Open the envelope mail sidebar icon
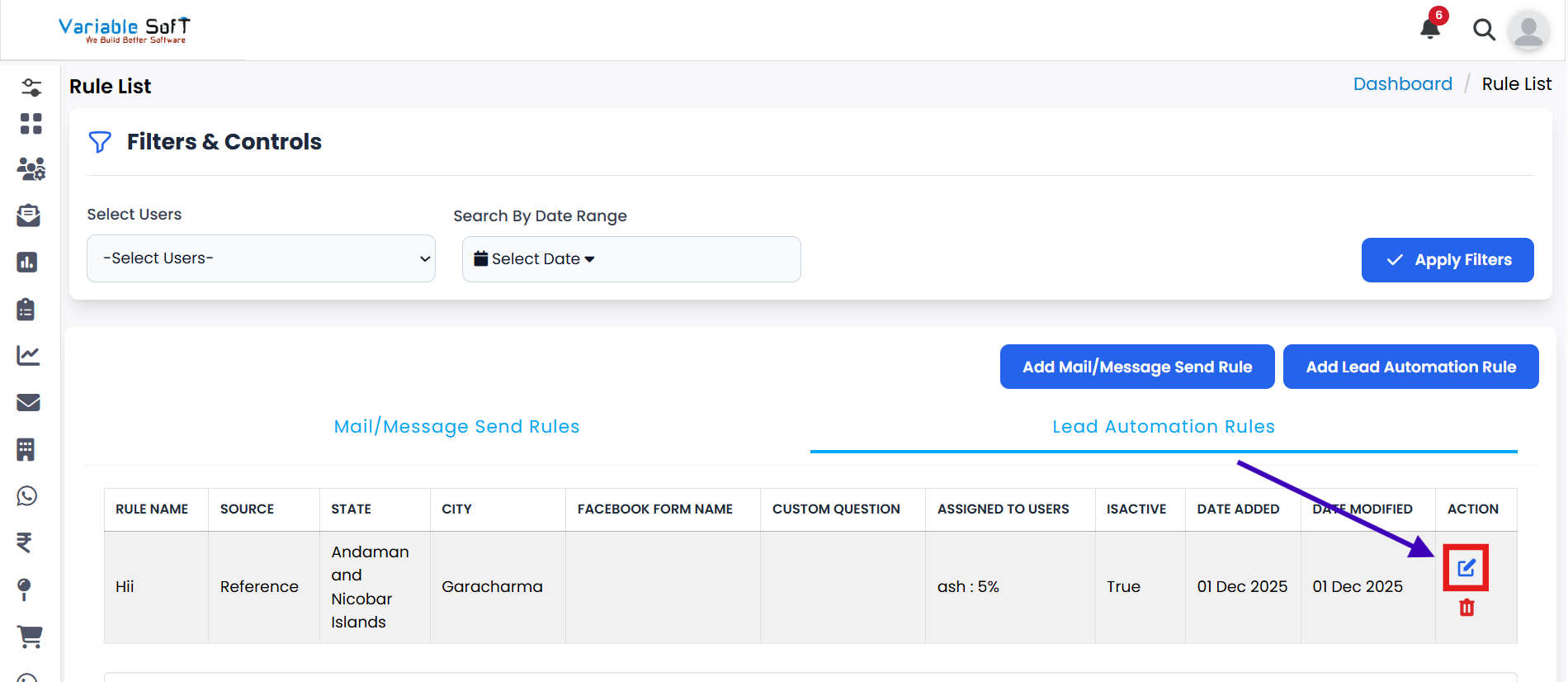This screenshot has width=1568, height=682. [x=28, y=402]
